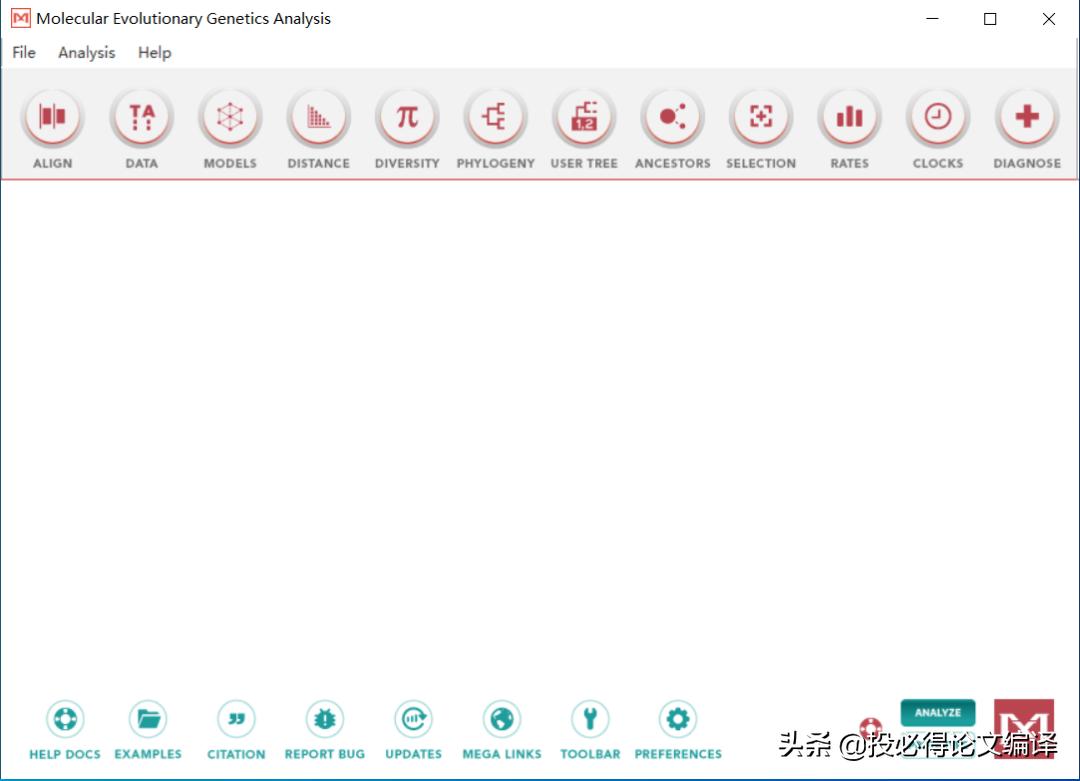Click the ANALYZE mode button
This screenshot has width=1080, height=781.
(x=937, y=712)
